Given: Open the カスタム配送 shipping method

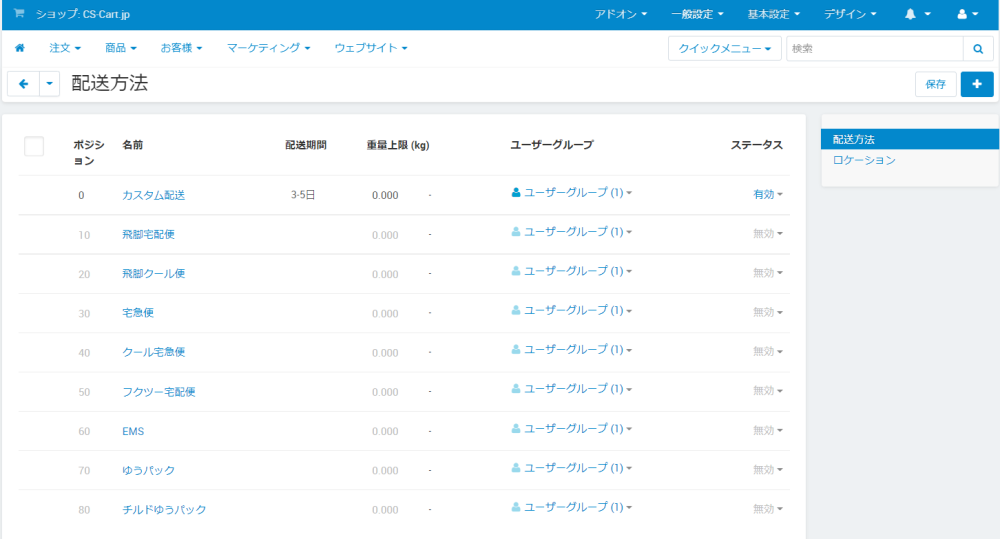Looking at the screenshot, I should (x=154, y=195).
